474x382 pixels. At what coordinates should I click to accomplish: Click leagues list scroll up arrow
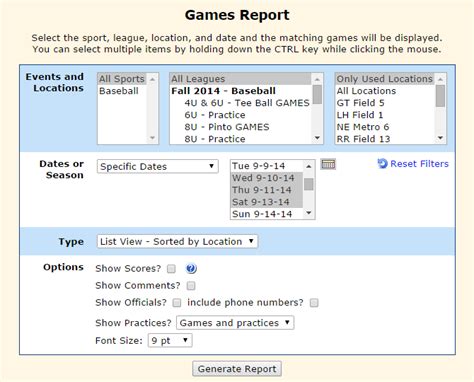tap(317, 79)
